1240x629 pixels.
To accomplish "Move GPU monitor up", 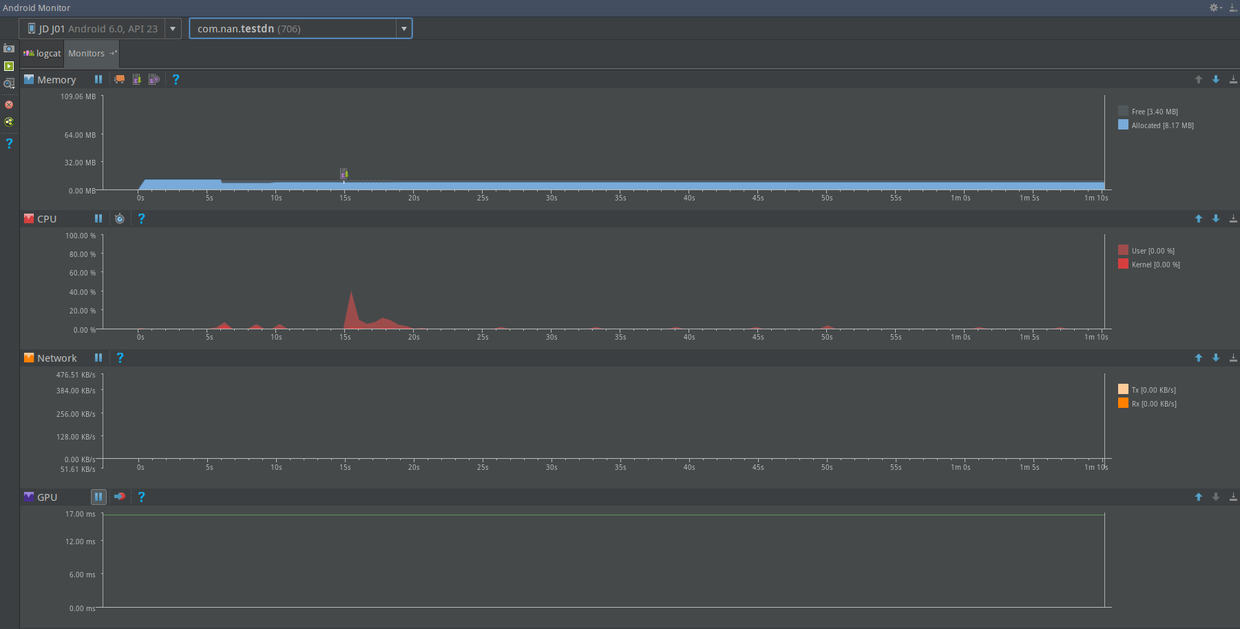I will 1198,496.
